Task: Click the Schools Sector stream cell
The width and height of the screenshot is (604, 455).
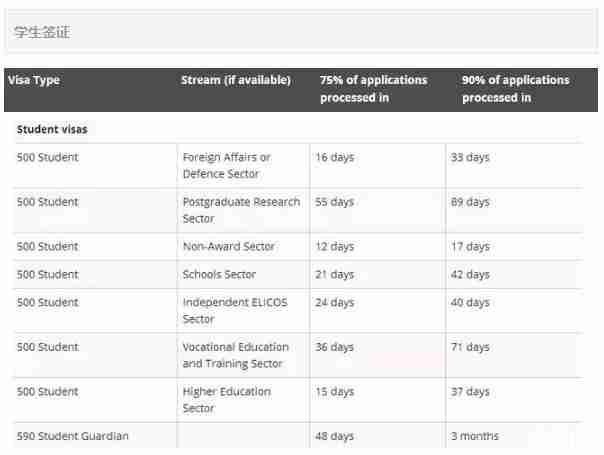Action: 219,274
